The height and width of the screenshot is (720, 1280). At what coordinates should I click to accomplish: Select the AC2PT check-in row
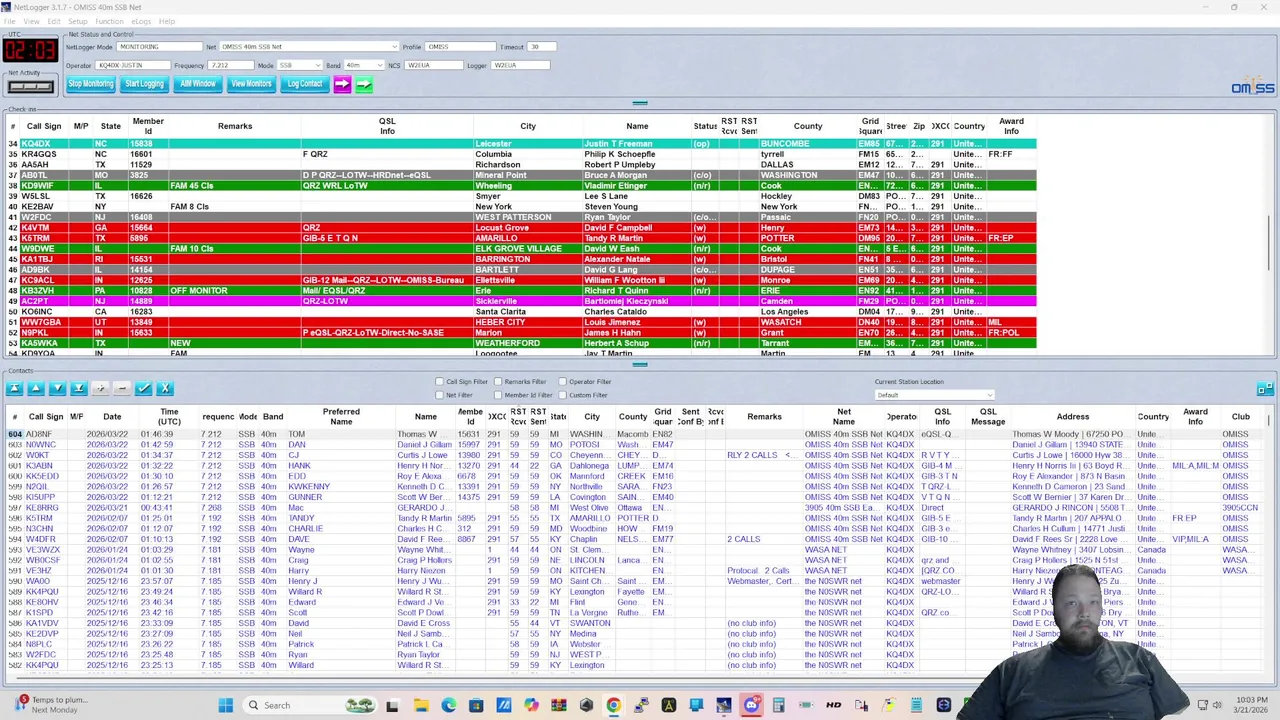click(x=520, y=301)
